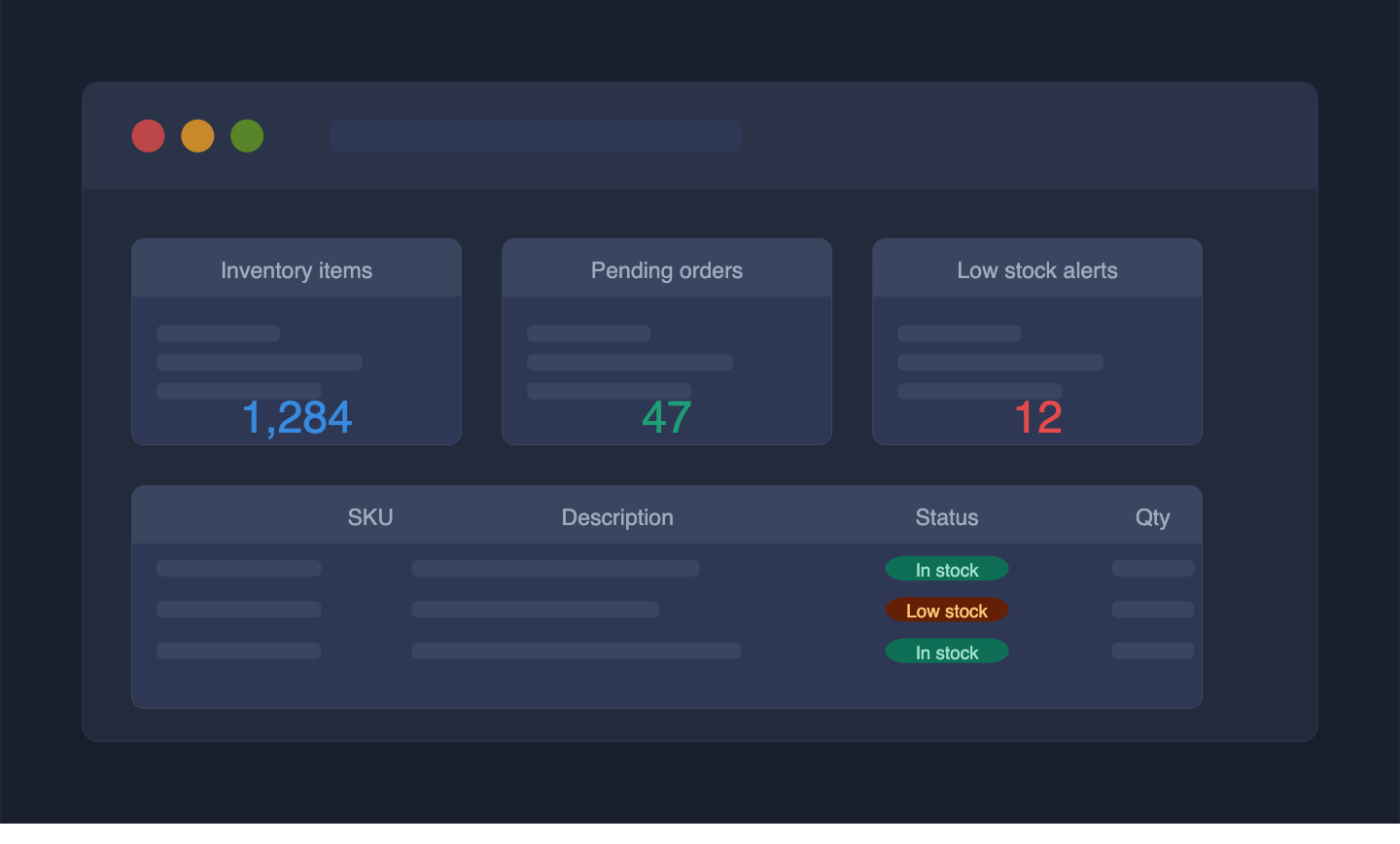Click the address bar at the top
Image resolution: width=1400 pixels, height=844 pixels.
pos(535,136)
